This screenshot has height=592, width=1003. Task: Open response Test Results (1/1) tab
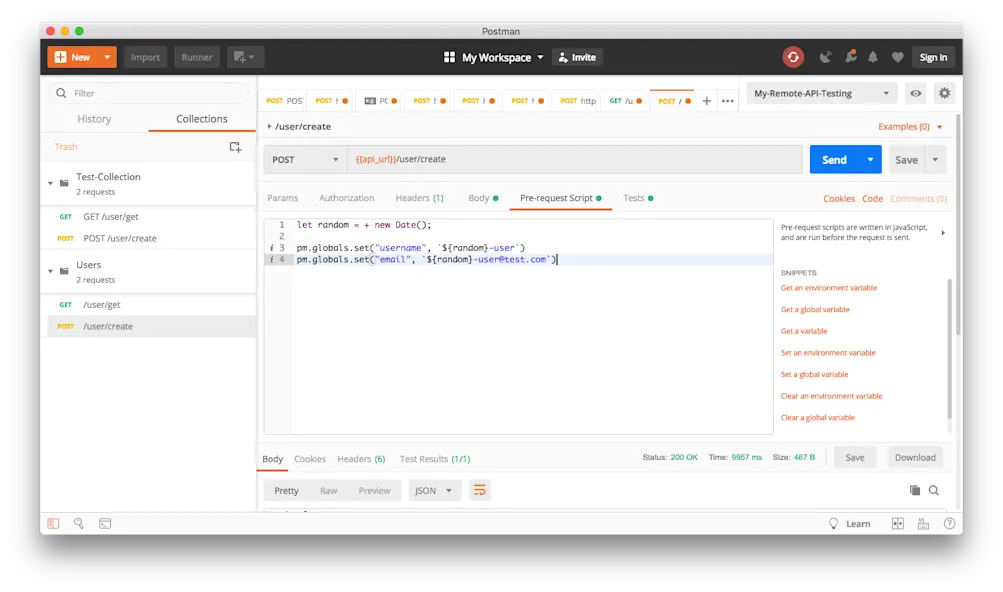(434, 459)
